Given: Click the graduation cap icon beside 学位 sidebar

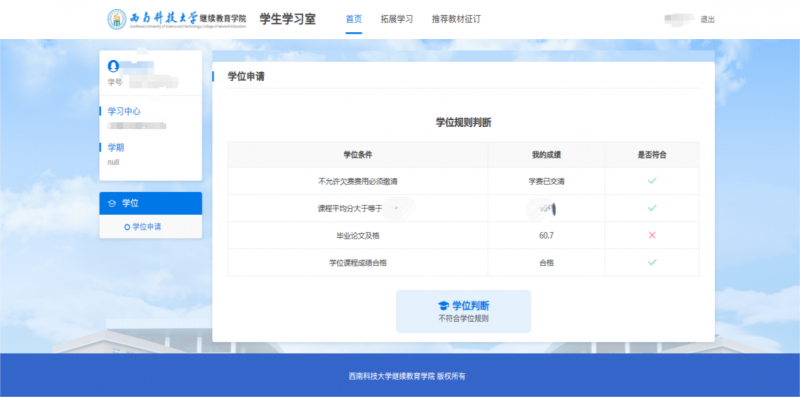Looking at the screenshot, I should click(112, 204).
